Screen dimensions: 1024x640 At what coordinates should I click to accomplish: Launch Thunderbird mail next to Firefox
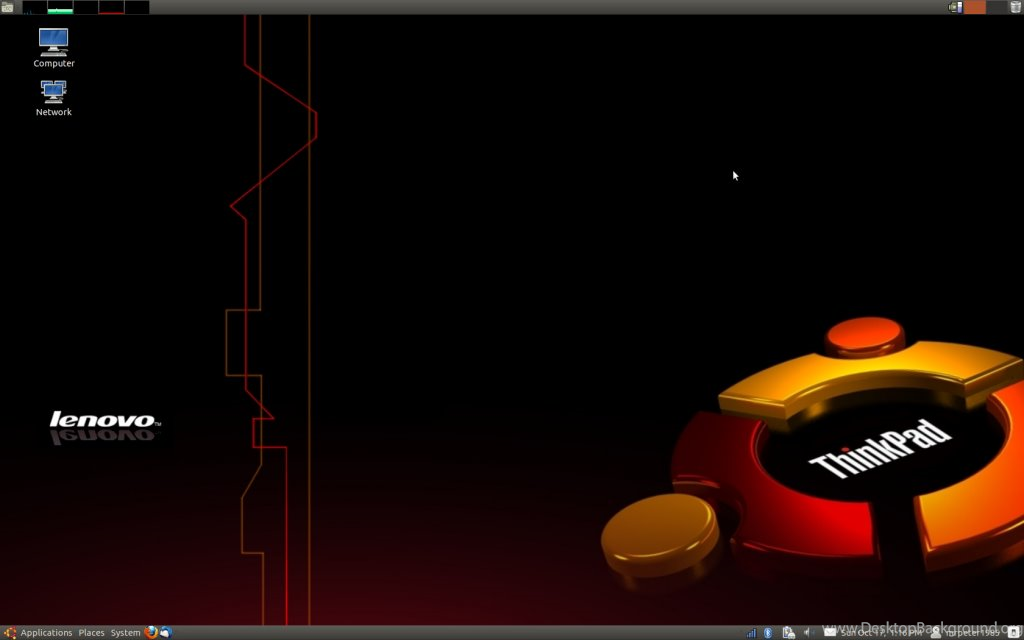(x=166, y=632)
